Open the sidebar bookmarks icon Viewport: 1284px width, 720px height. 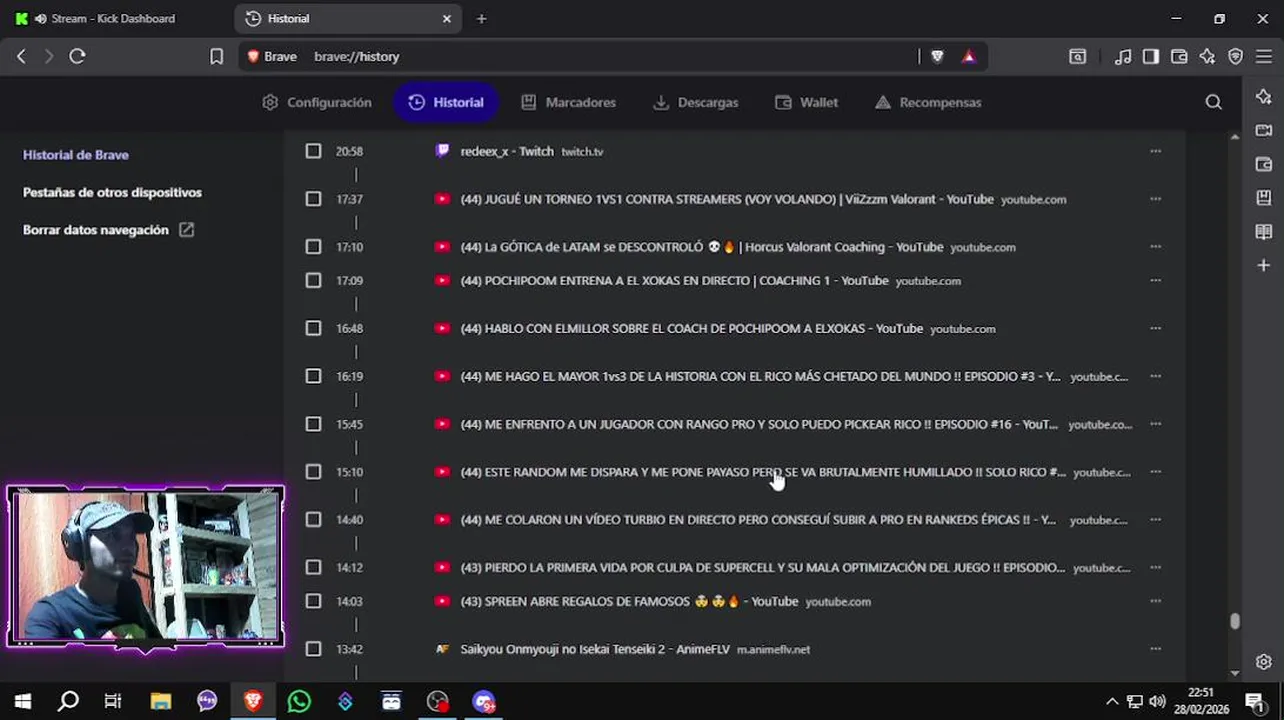click(1264, 198)
